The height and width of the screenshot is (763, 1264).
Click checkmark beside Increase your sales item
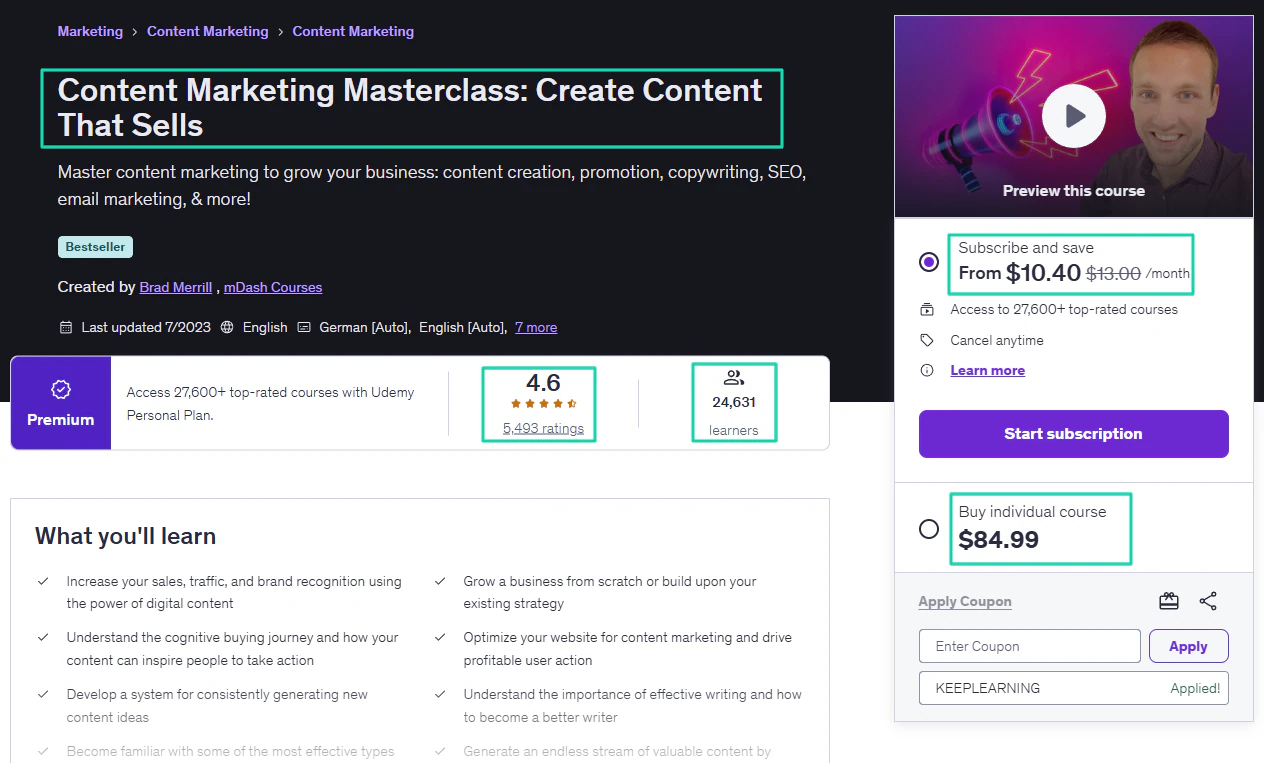coord(43,581)
